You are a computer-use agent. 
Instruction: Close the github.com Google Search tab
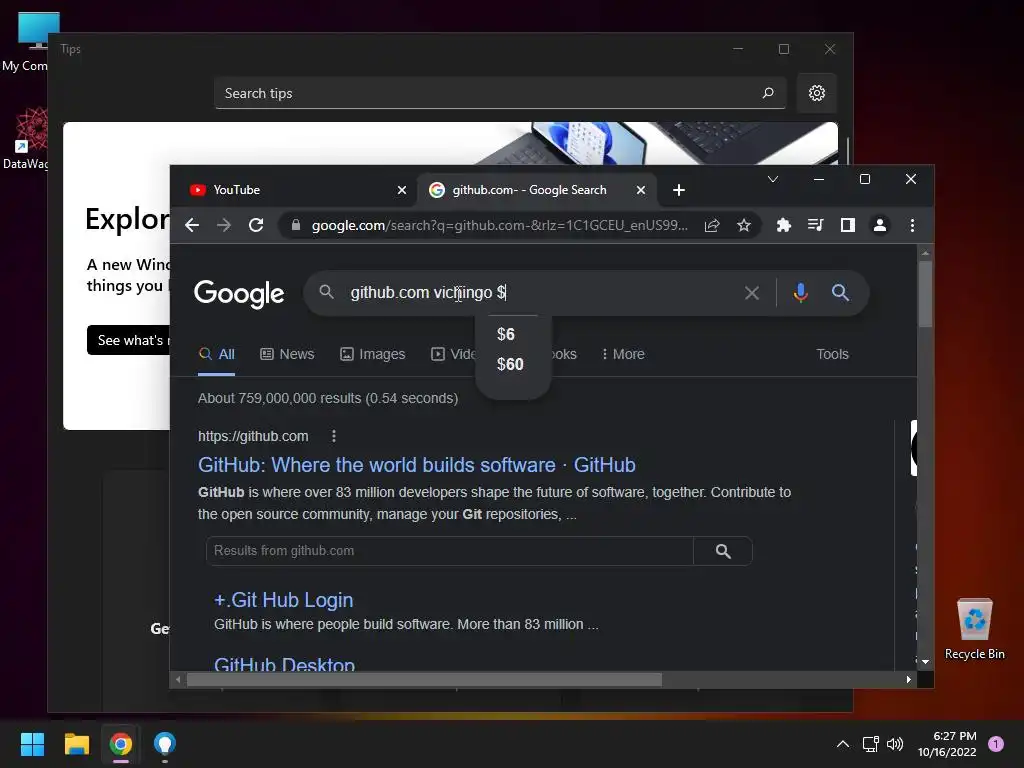[641, 190]
